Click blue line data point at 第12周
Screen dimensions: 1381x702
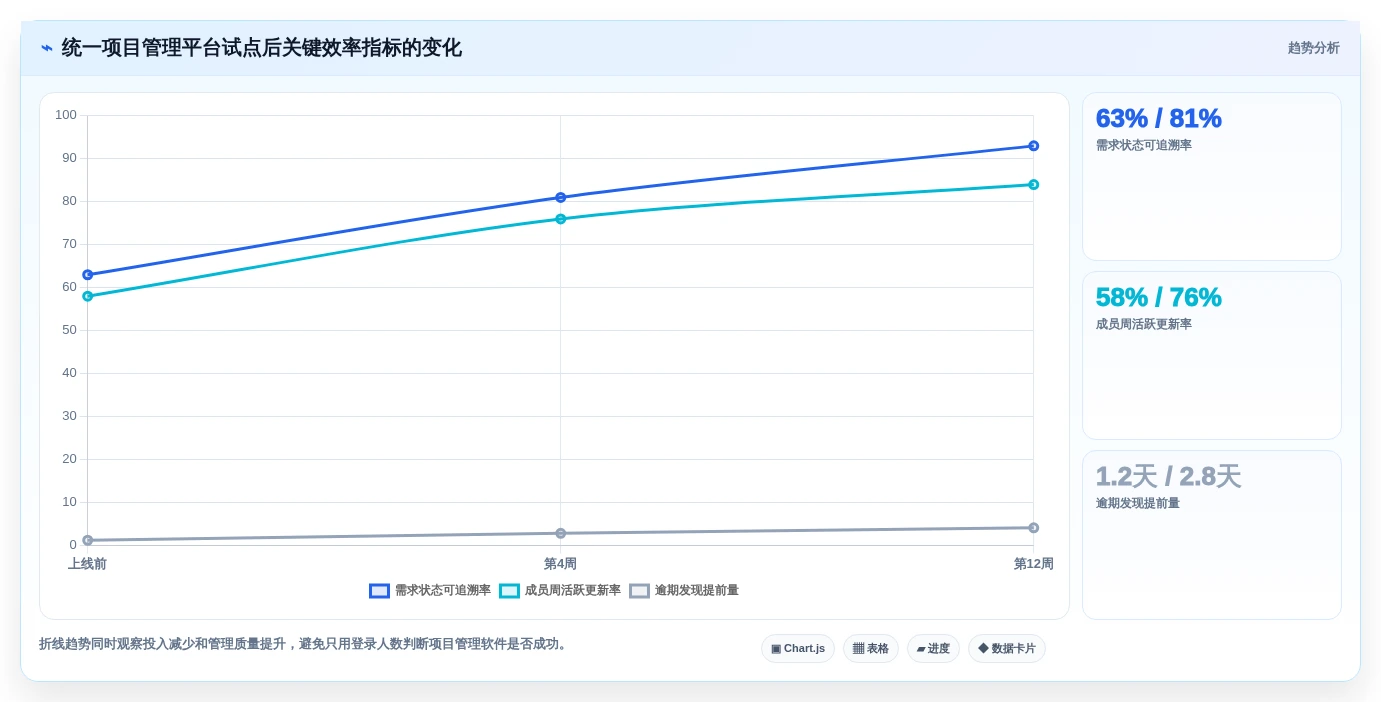tap(1034, 146)
